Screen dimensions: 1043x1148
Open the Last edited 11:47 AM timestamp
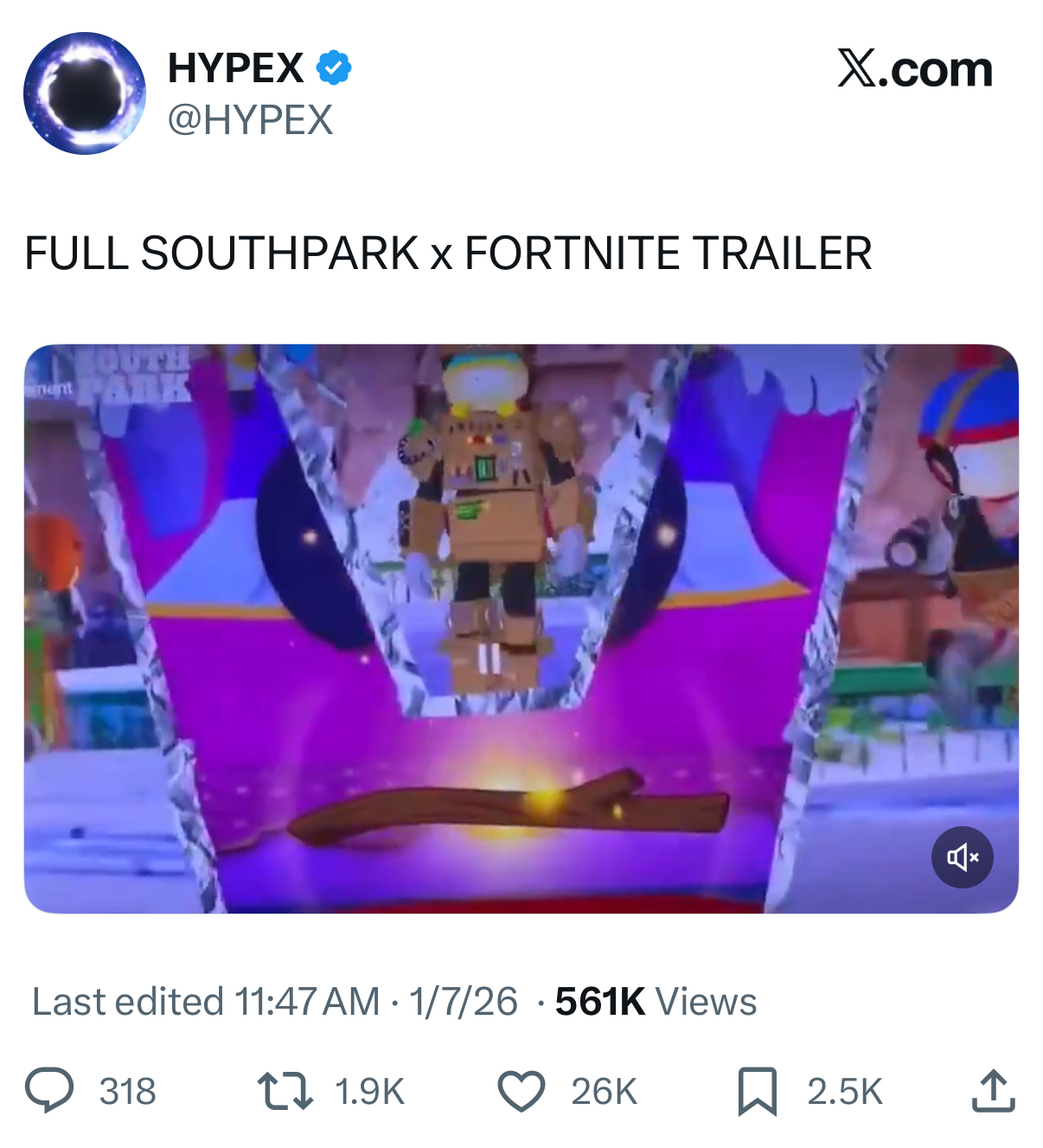tap(206, 1002)
